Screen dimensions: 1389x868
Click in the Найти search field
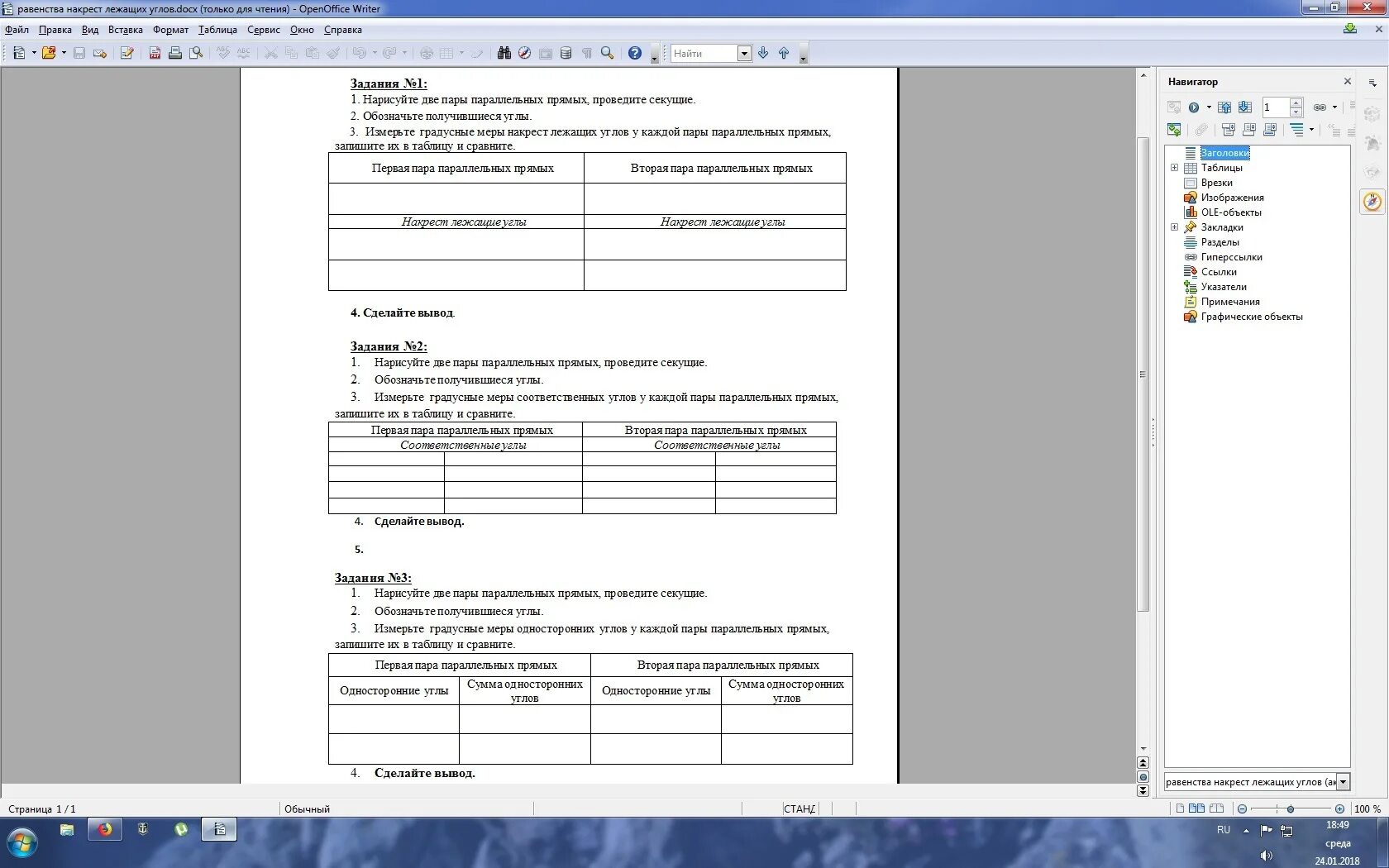(704, 53)
